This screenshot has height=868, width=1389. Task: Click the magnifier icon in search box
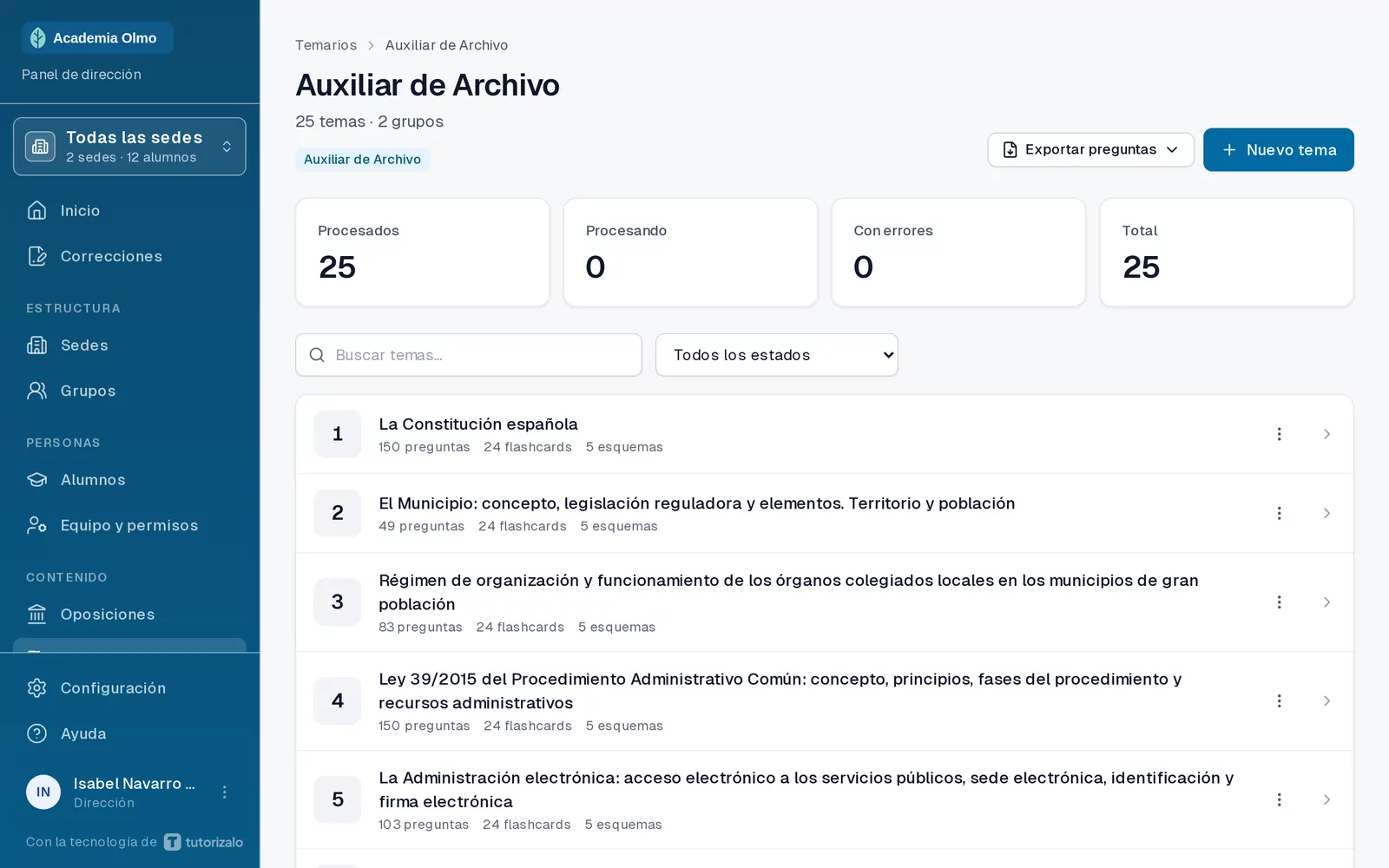coord(317,355)
